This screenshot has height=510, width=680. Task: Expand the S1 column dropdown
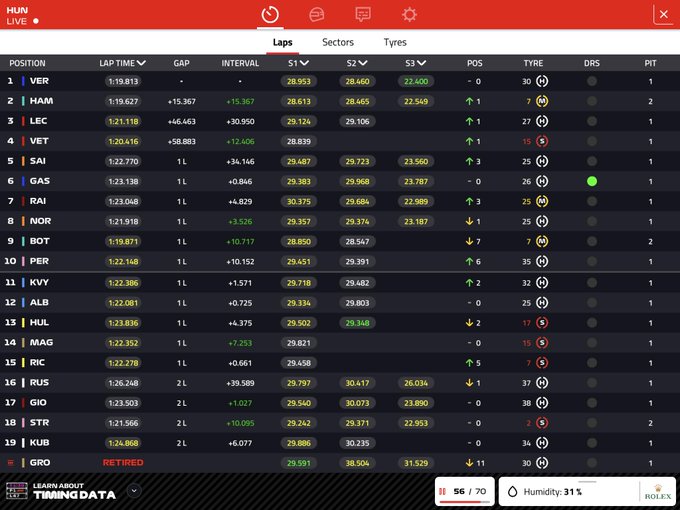pos(304,63)
